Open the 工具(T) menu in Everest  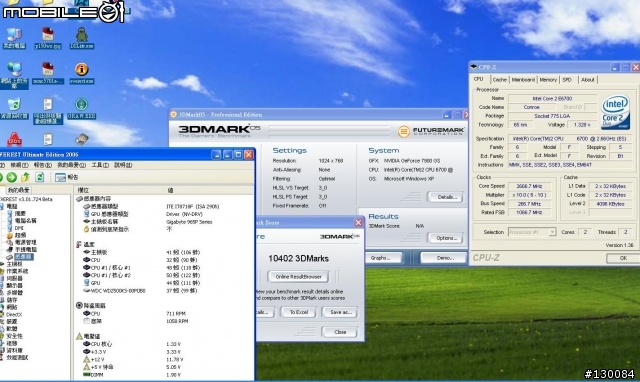[x=100, y=165]
